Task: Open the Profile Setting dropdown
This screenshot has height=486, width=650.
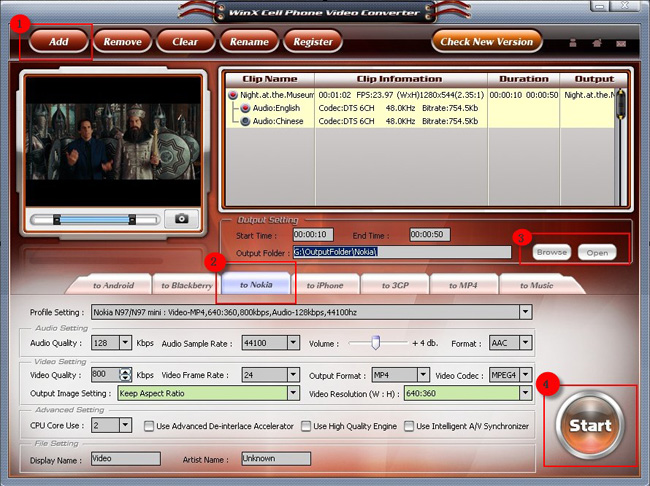Action: click(x=525, y=312)
